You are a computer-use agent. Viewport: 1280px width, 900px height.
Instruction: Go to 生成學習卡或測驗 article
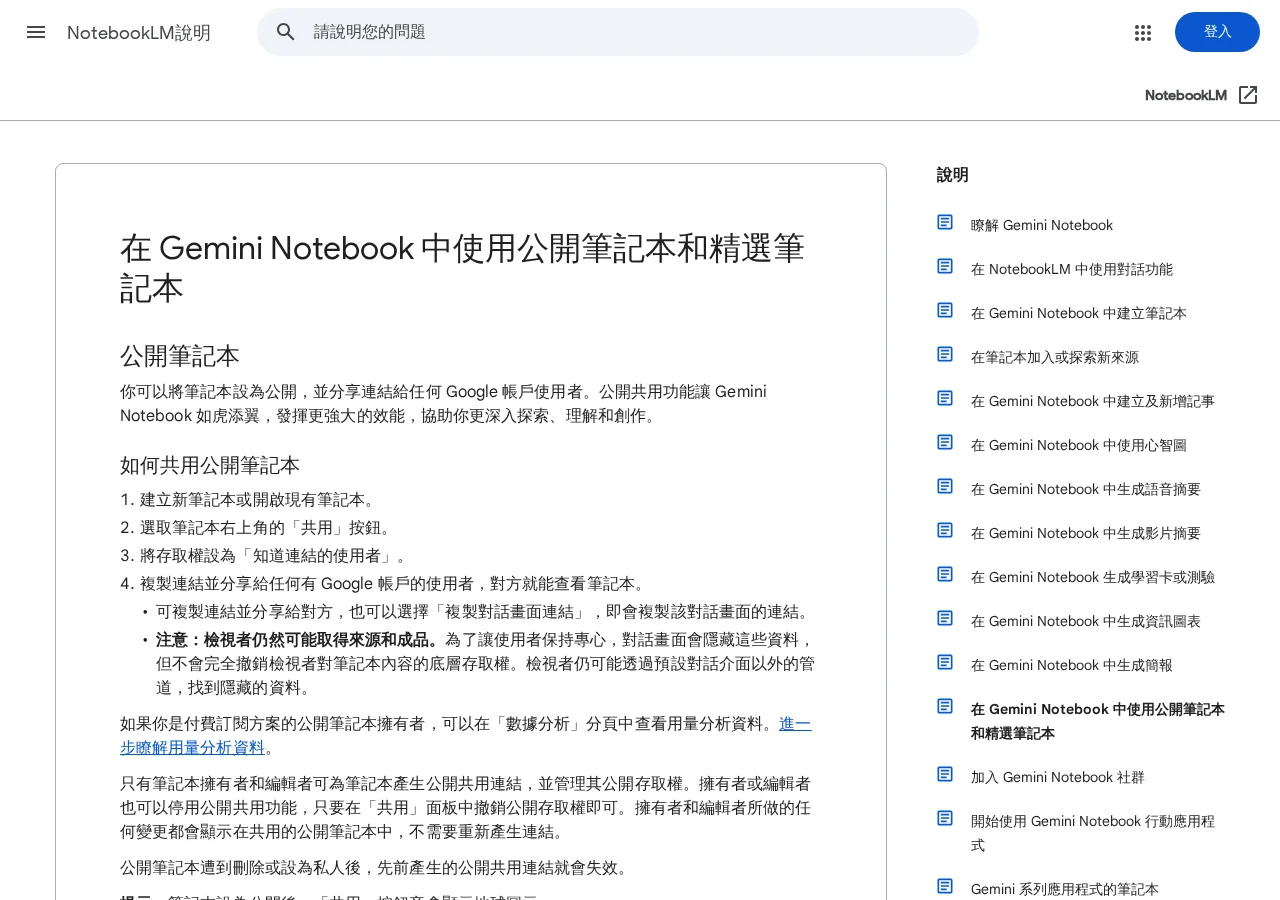1093,577
